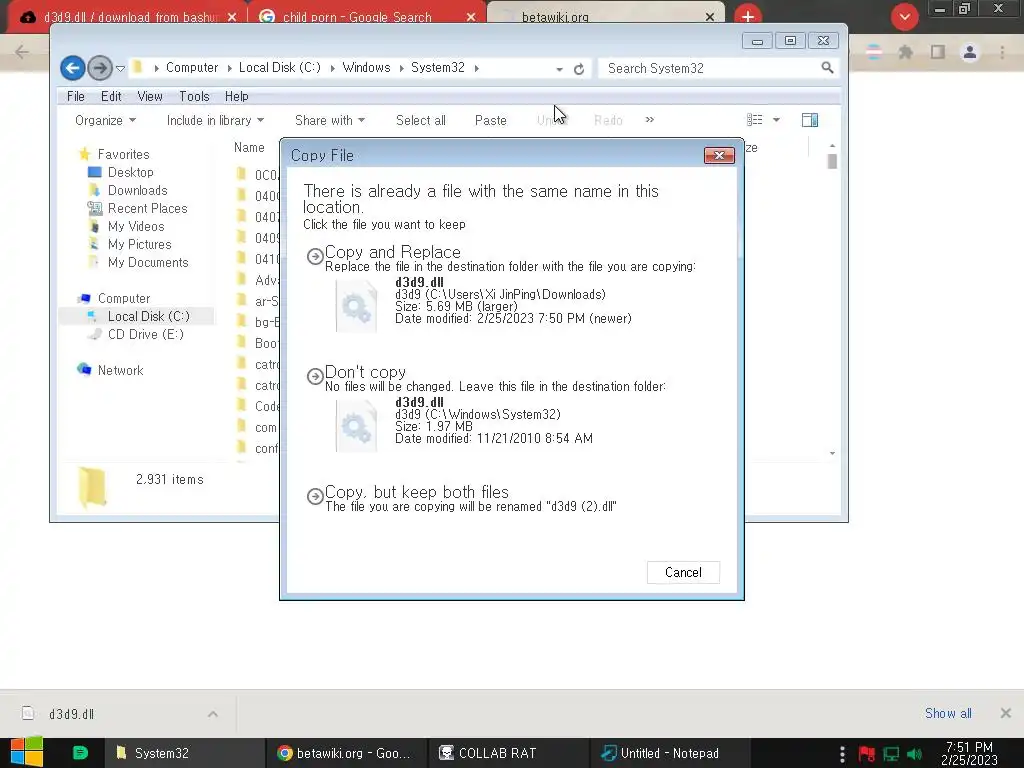The height and width of the screenshot is (768, 1024).
Task: Close the Chrome download bar
Action: click(x=1006, y=713)
